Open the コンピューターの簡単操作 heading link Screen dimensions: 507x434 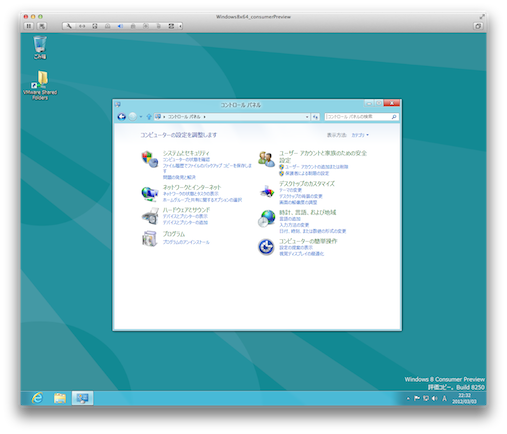[308, 241]
